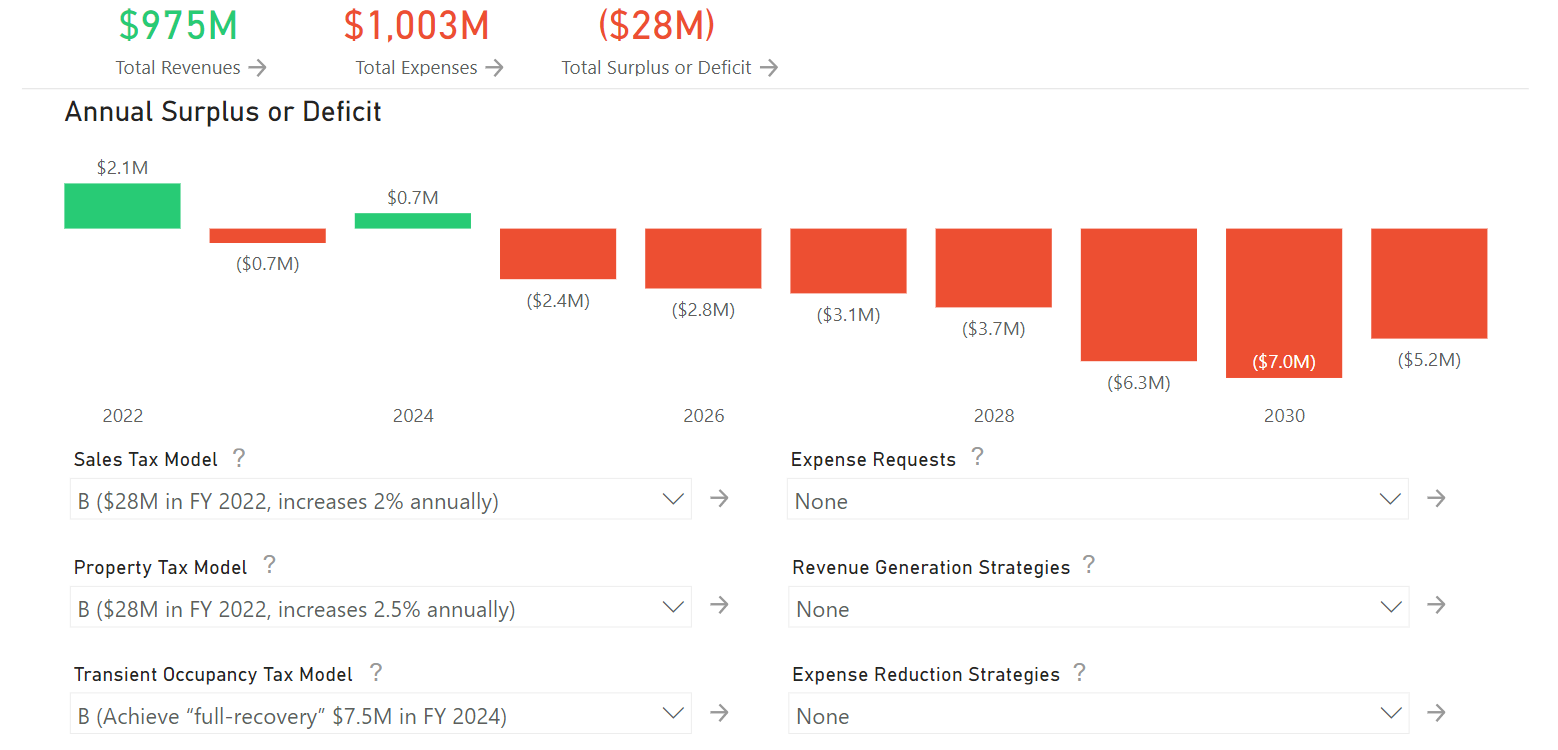The height and width of the screenshot is (750, 1558).
Task: Select the red ($3.7M) bar for 2028
Action: [x=993, y=268]
